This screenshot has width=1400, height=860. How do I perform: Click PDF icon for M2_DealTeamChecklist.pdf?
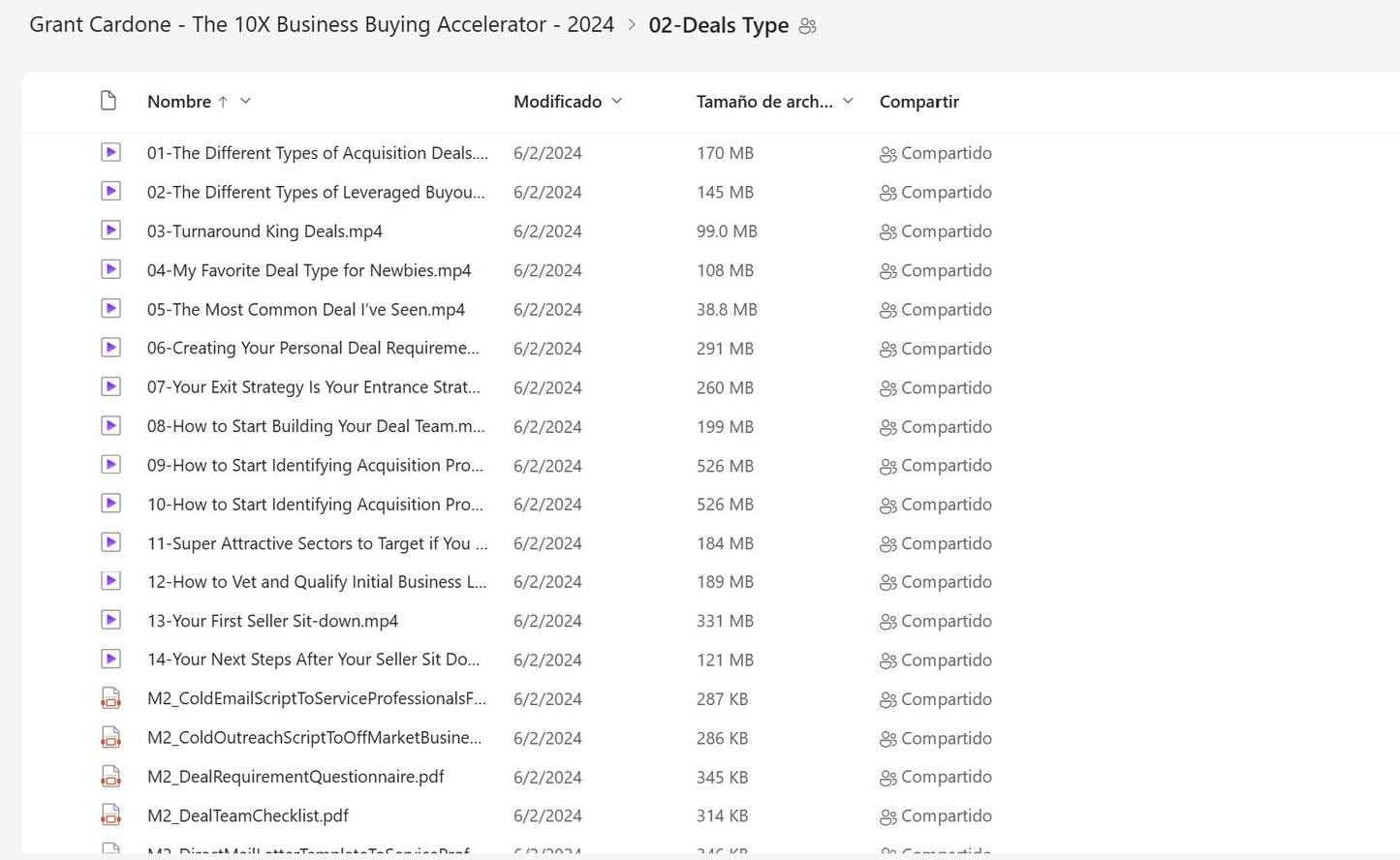coord(111,815)
